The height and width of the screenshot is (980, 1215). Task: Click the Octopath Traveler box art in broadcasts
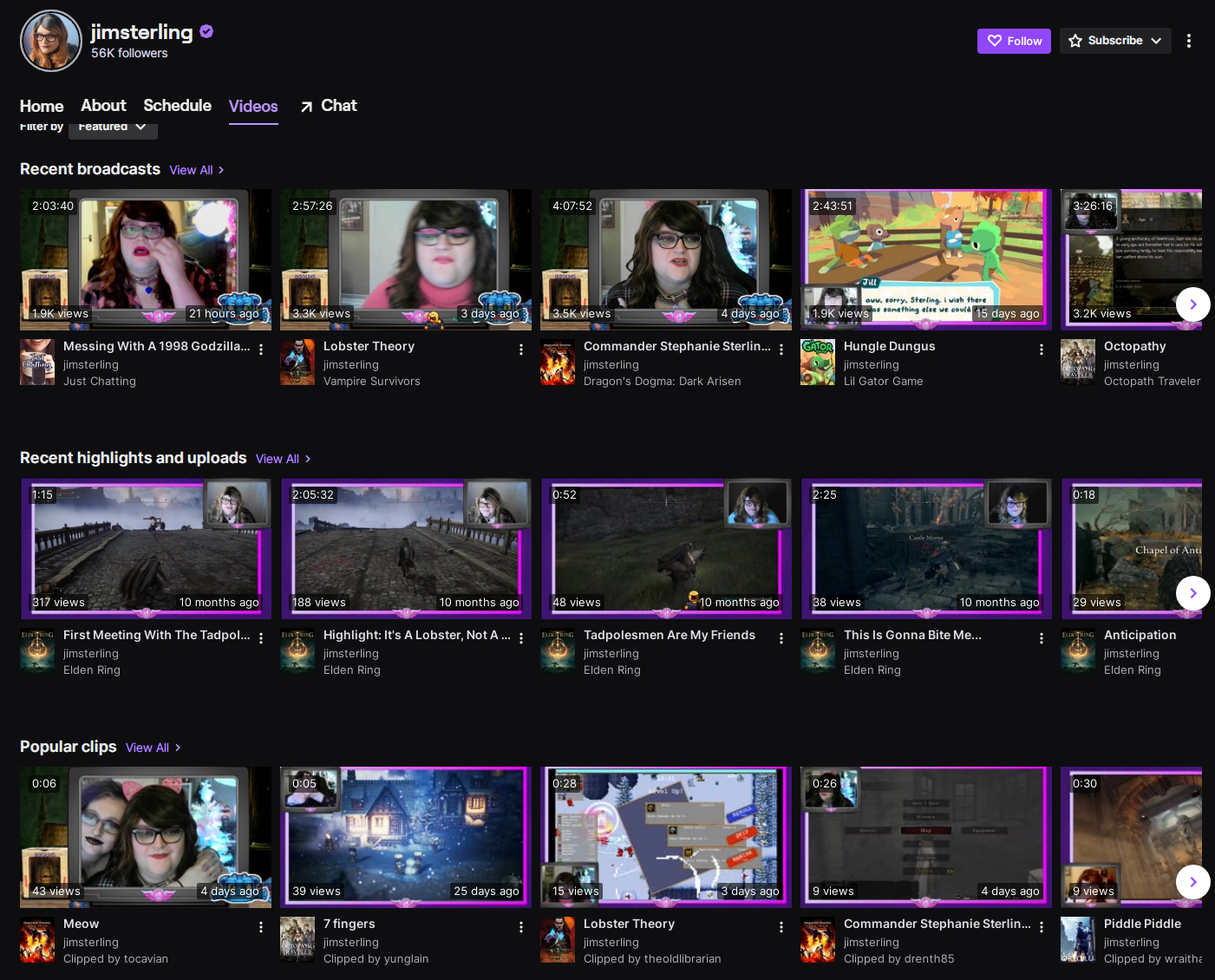[1078, 362]
